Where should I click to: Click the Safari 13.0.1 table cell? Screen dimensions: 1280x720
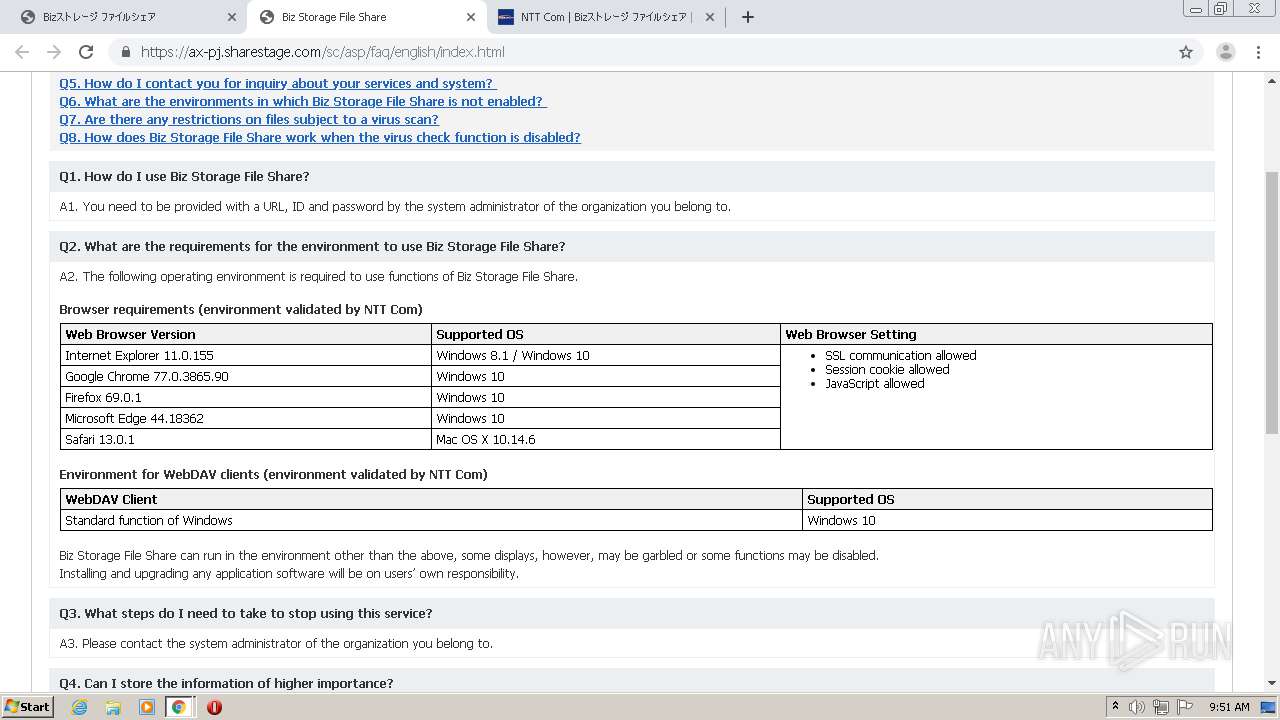[x=246, y=439]
